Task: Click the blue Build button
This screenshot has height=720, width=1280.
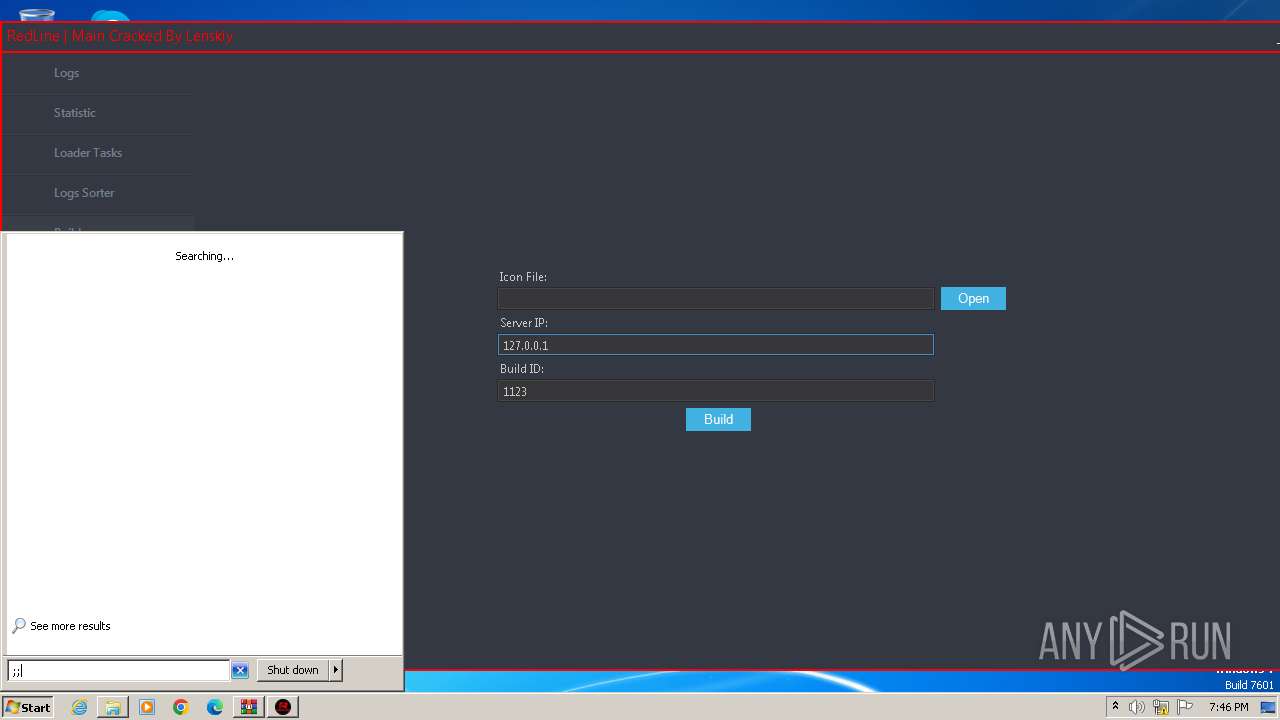Action: coord(718,419)
